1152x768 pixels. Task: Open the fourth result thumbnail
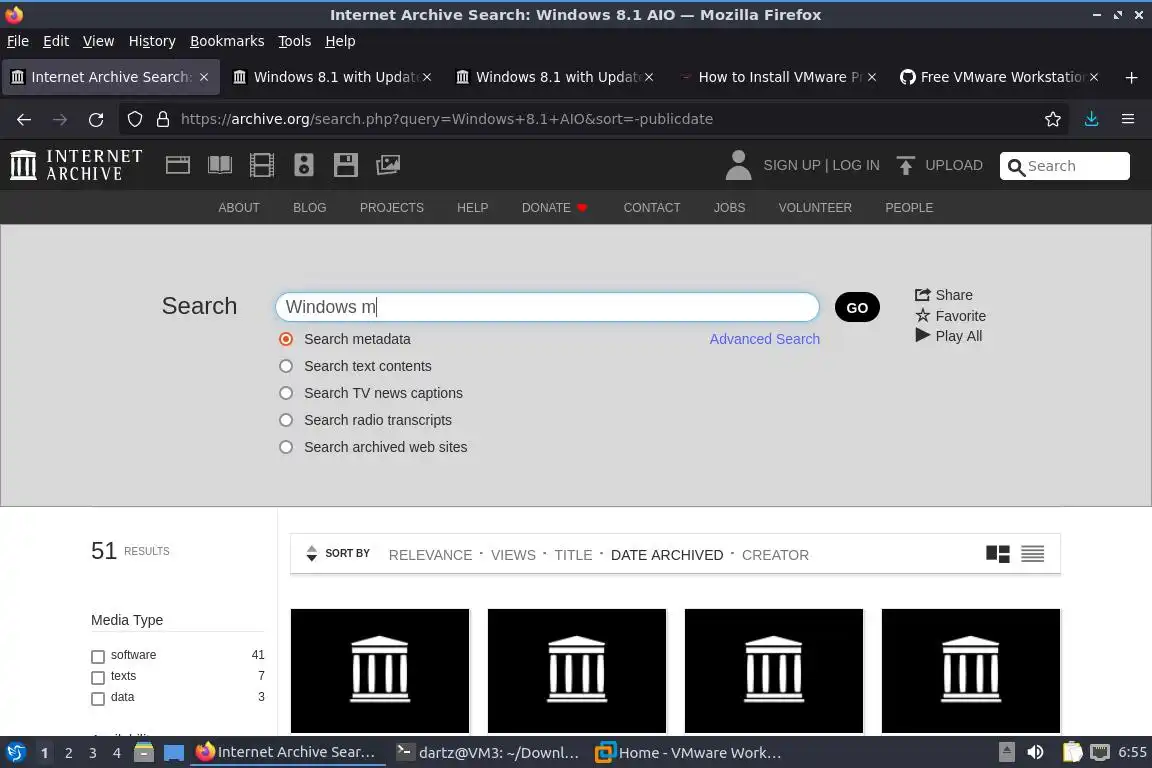coord(971,670)
